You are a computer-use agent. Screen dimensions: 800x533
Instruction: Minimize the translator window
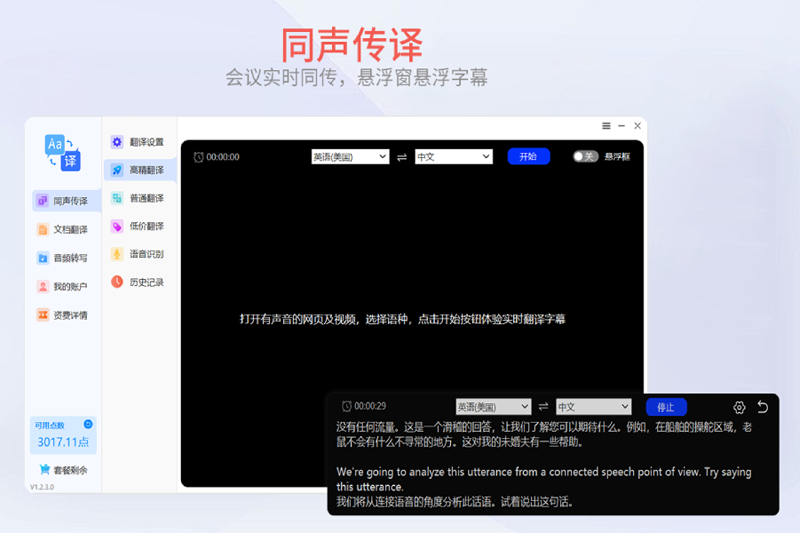621,126
